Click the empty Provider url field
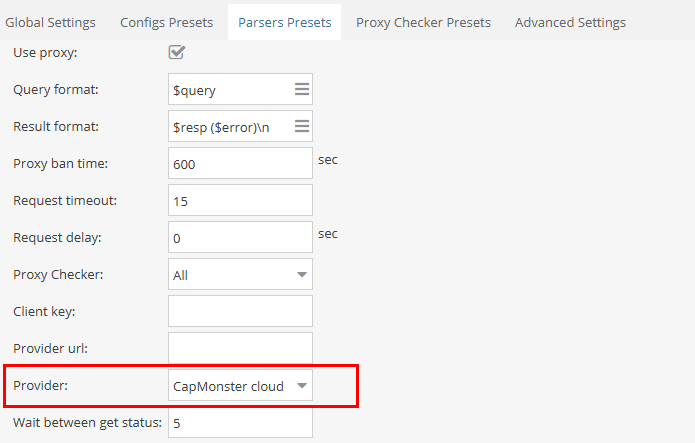Viewport: 695px width, 443px height. (x=240, y=348)
